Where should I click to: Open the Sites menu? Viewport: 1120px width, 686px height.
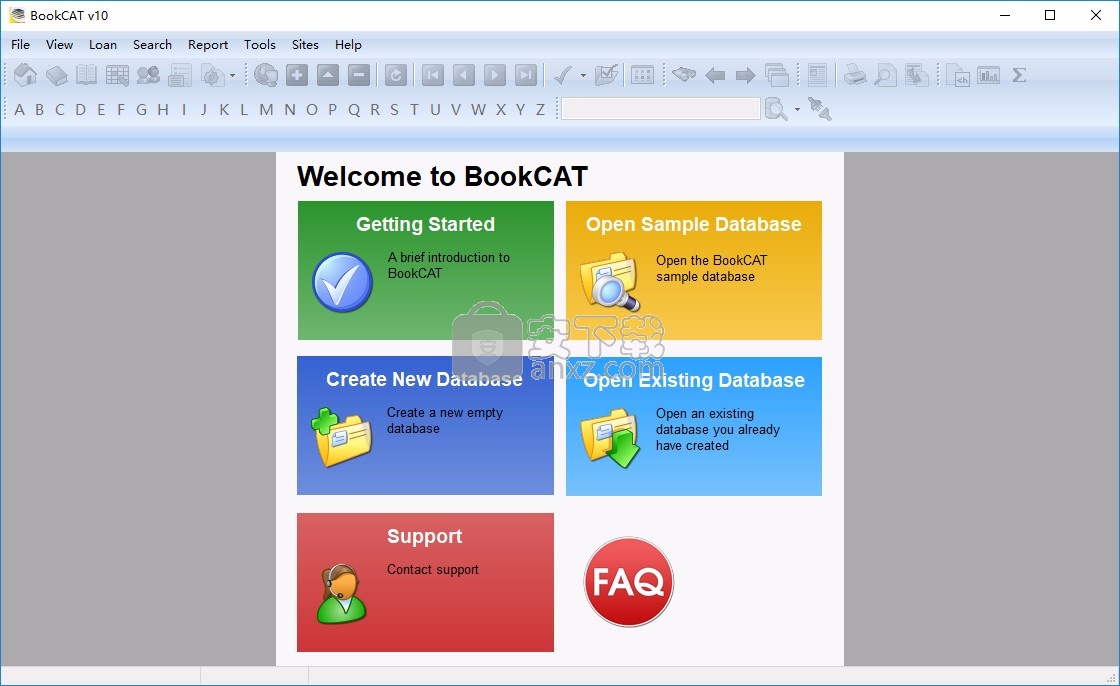click(305, 44)
